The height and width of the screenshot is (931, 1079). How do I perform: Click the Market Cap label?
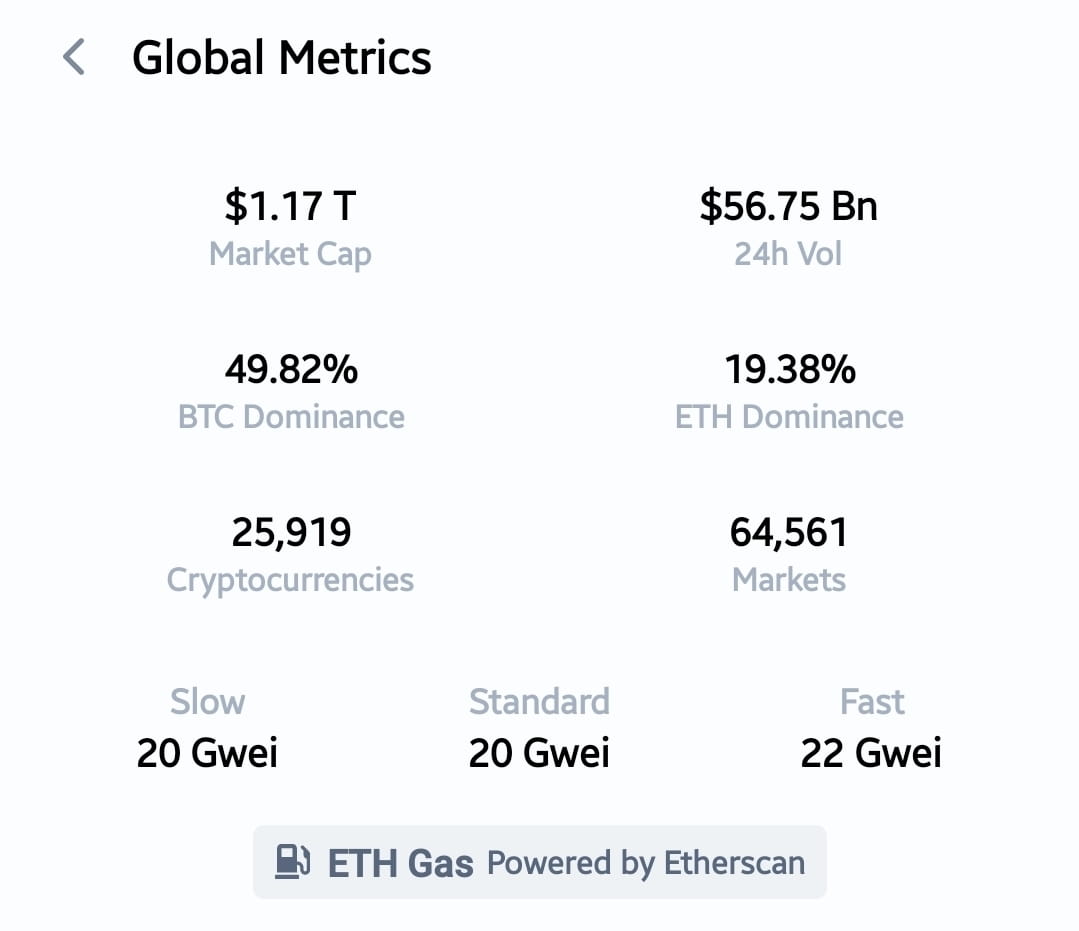click(x=290, y=254)
